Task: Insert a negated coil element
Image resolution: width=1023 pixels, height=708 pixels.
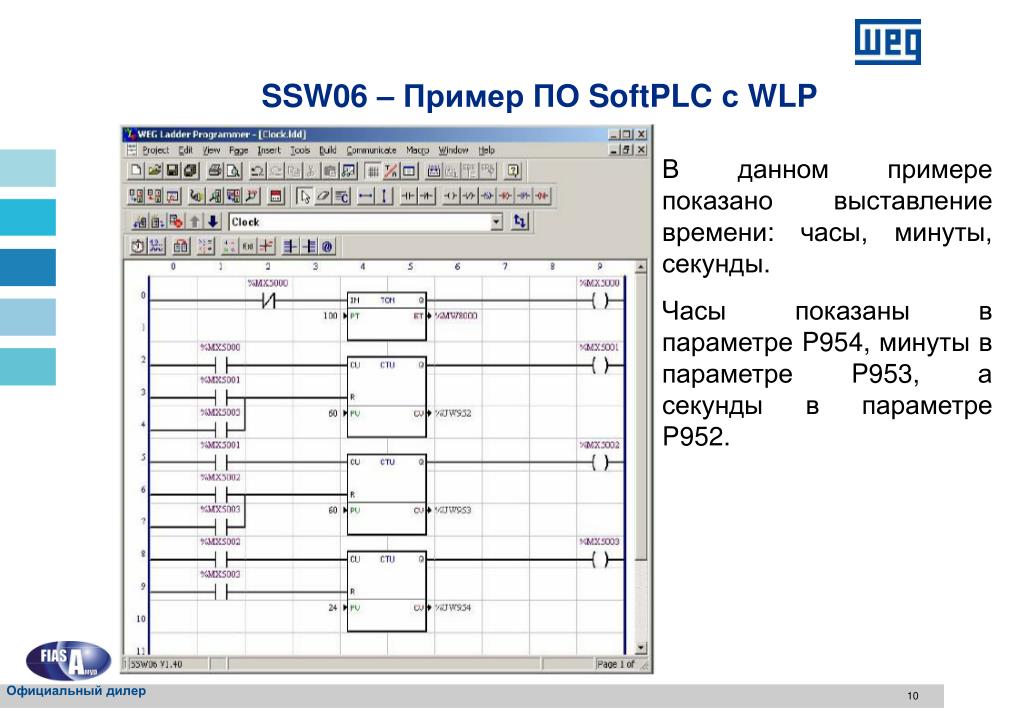Action: (x=468, y=196)
